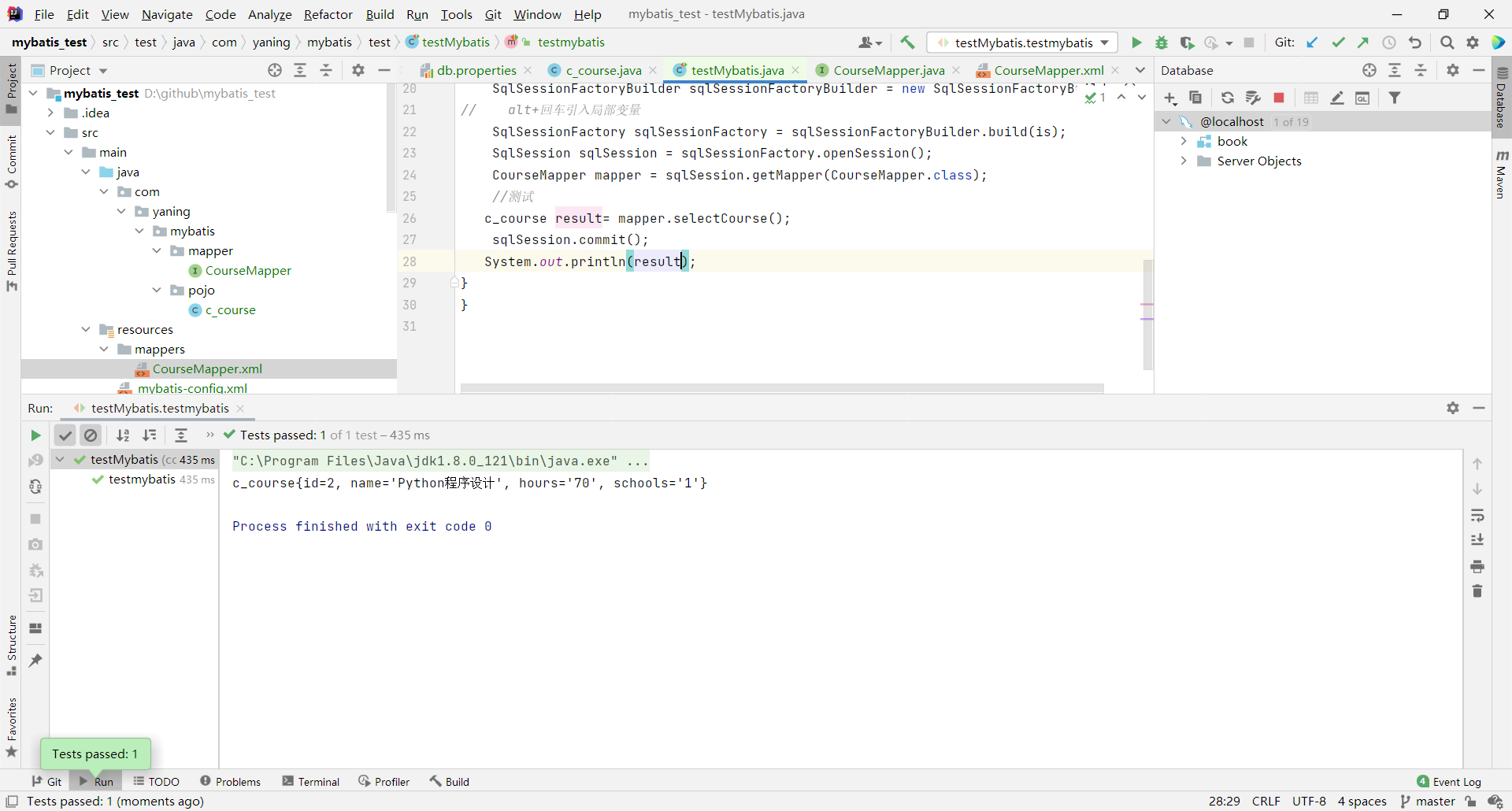Collapse all in Project panel

326,70
